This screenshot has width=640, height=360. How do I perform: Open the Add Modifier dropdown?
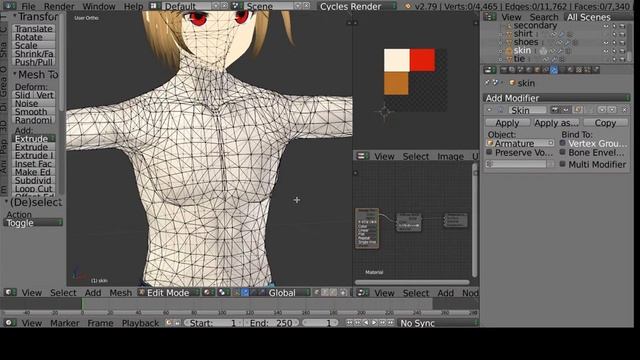click(556, 98)
